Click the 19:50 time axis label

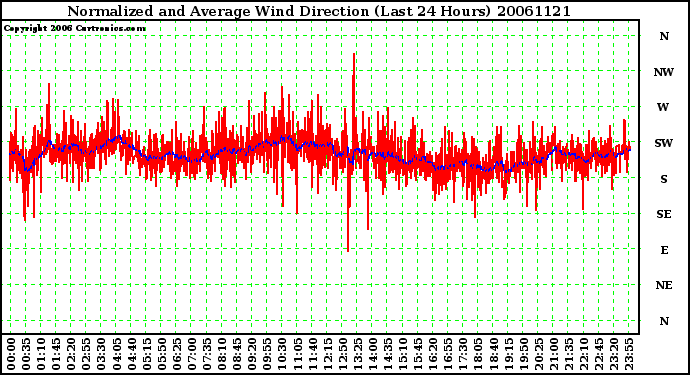click(x=524, y=354)
